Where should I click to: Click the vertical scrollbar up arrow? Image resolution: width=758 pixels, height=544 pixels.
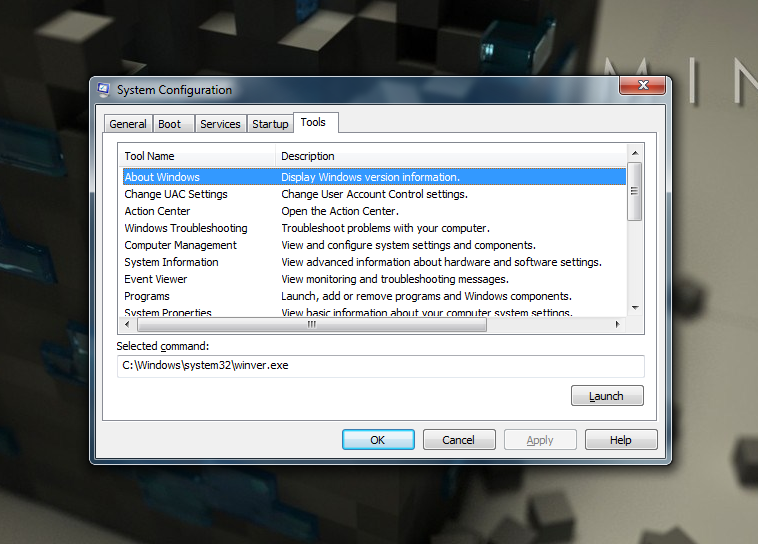[x=635, y=153]
